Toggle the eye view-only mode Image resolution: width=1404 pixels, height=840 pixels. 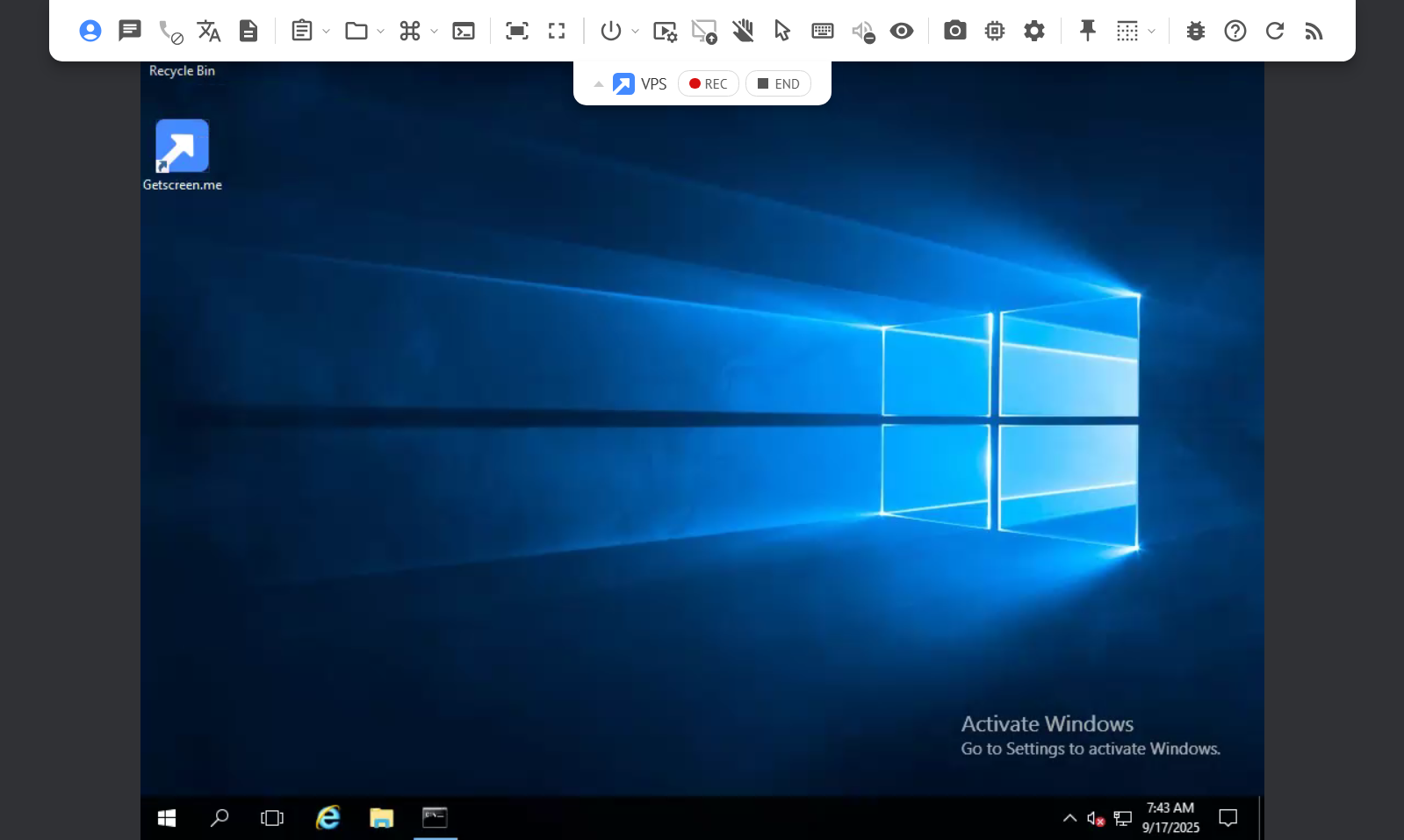901,31
